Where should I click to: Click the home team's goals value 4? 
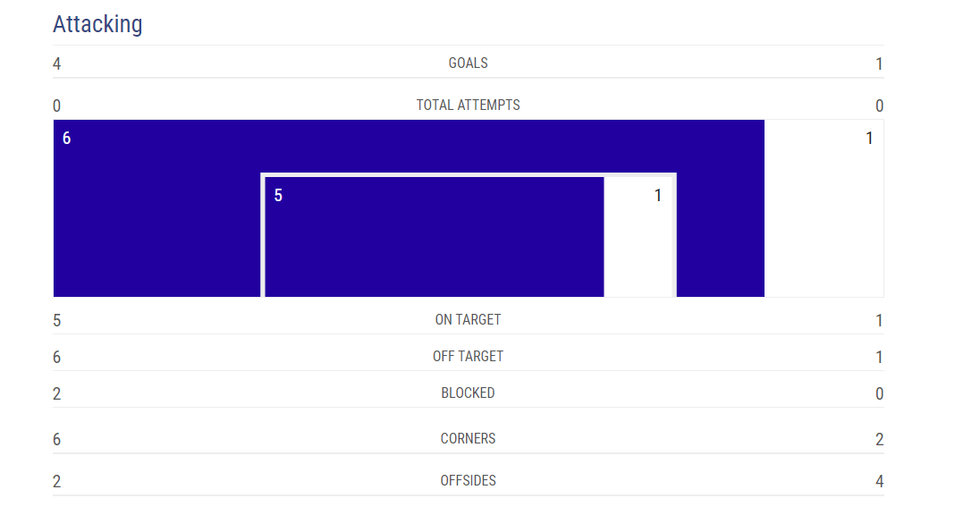[57, 64]
